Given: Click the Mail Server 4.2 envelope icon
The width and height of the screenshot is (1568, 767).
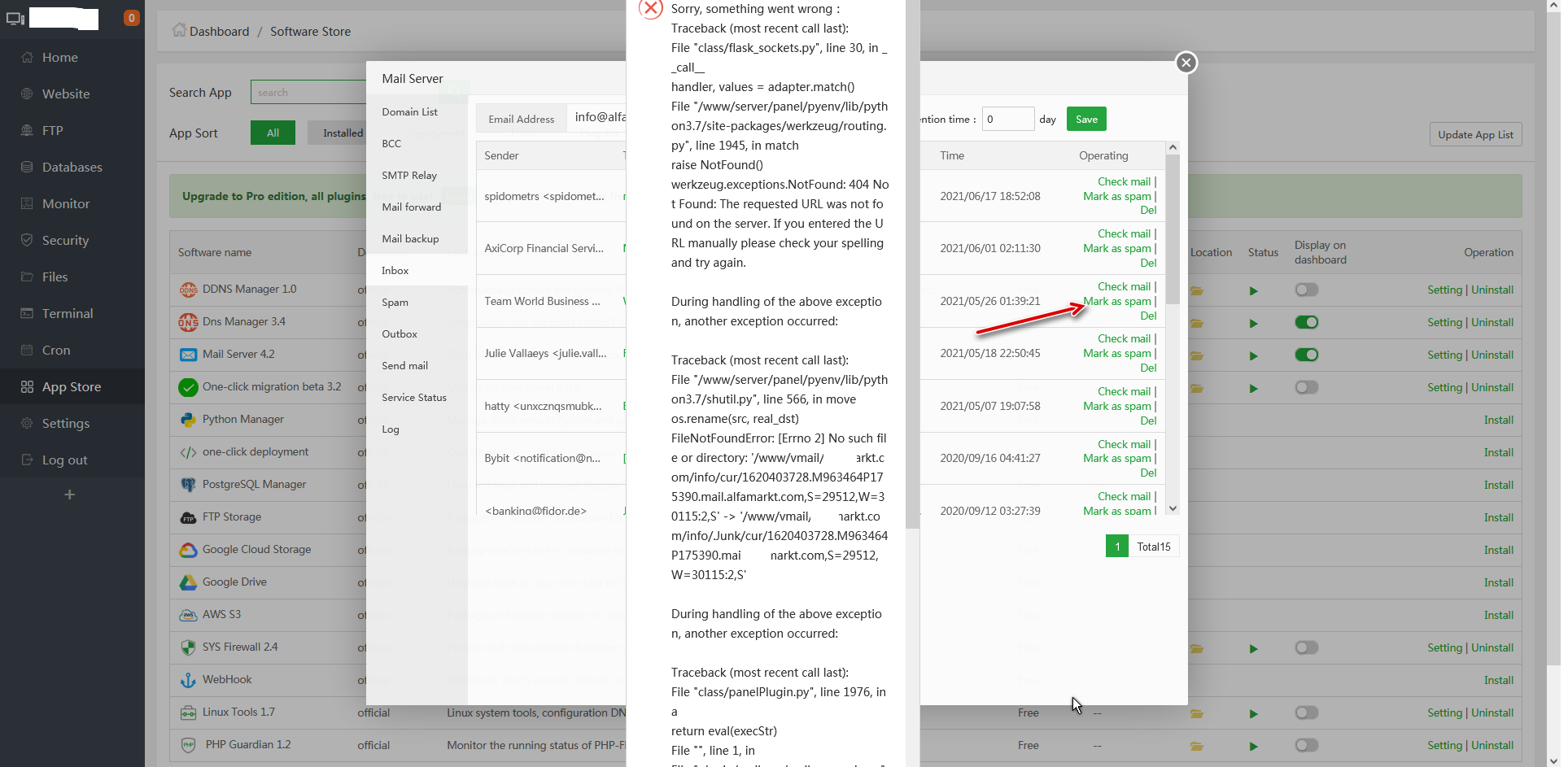Looking at the screenshot, I should pos(188,355).
